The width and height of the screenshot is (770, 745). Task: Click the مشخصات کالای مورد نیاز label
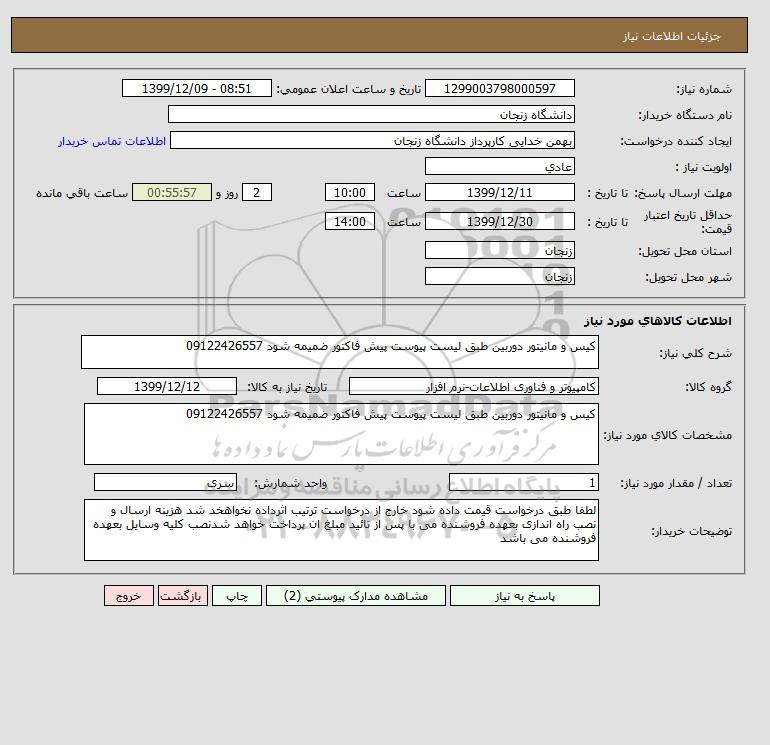667,435
